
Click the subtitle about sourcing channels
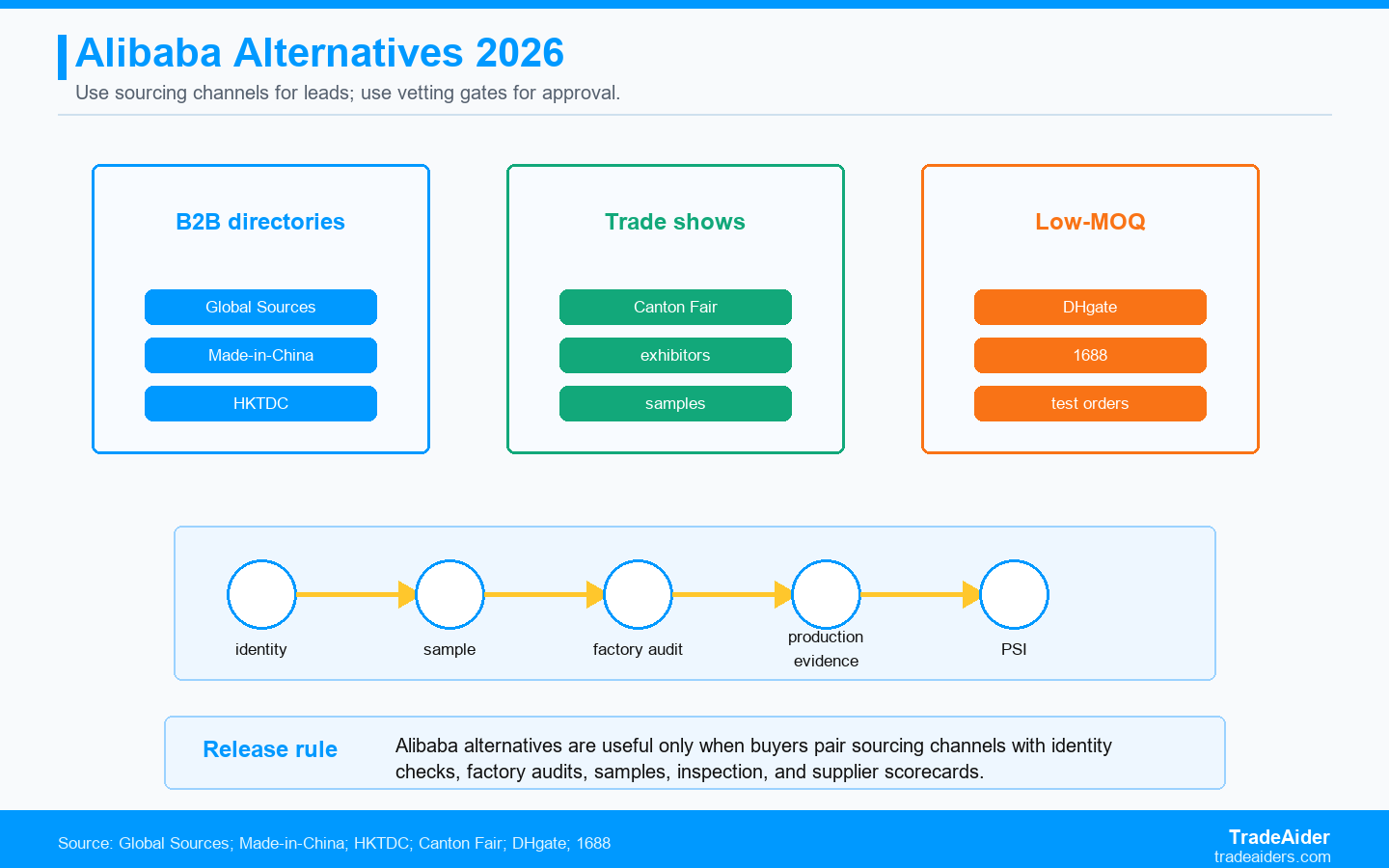348,93
